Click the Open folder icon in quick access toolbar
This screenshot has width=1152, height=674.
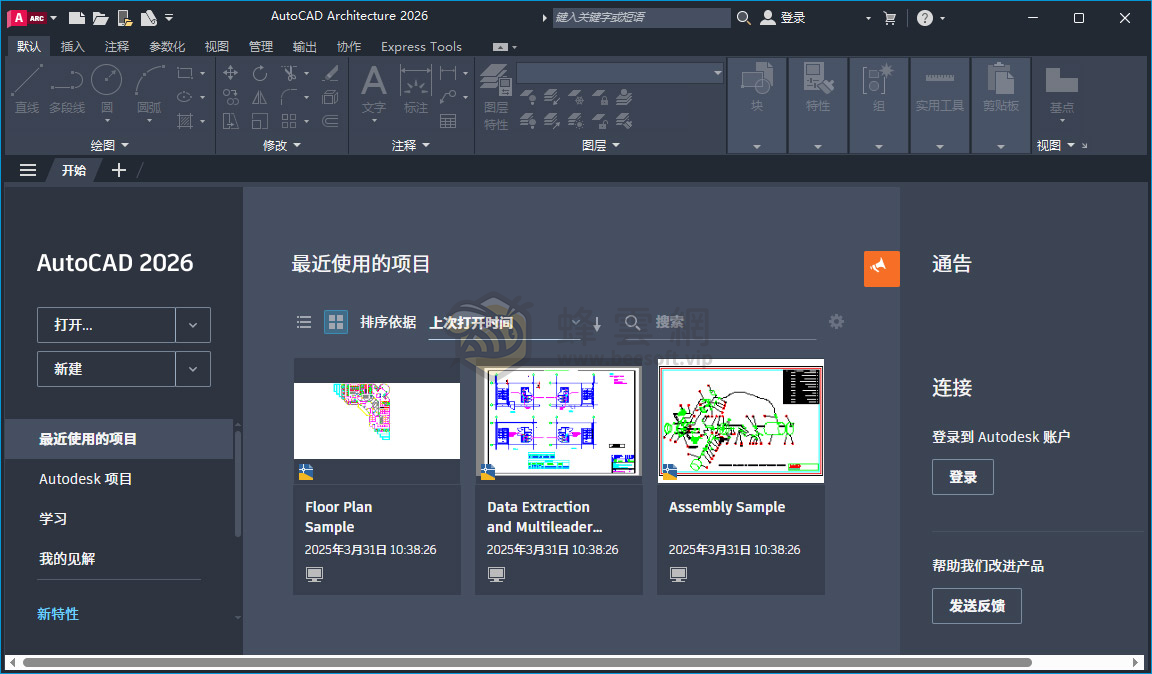[x=101, y=18]
